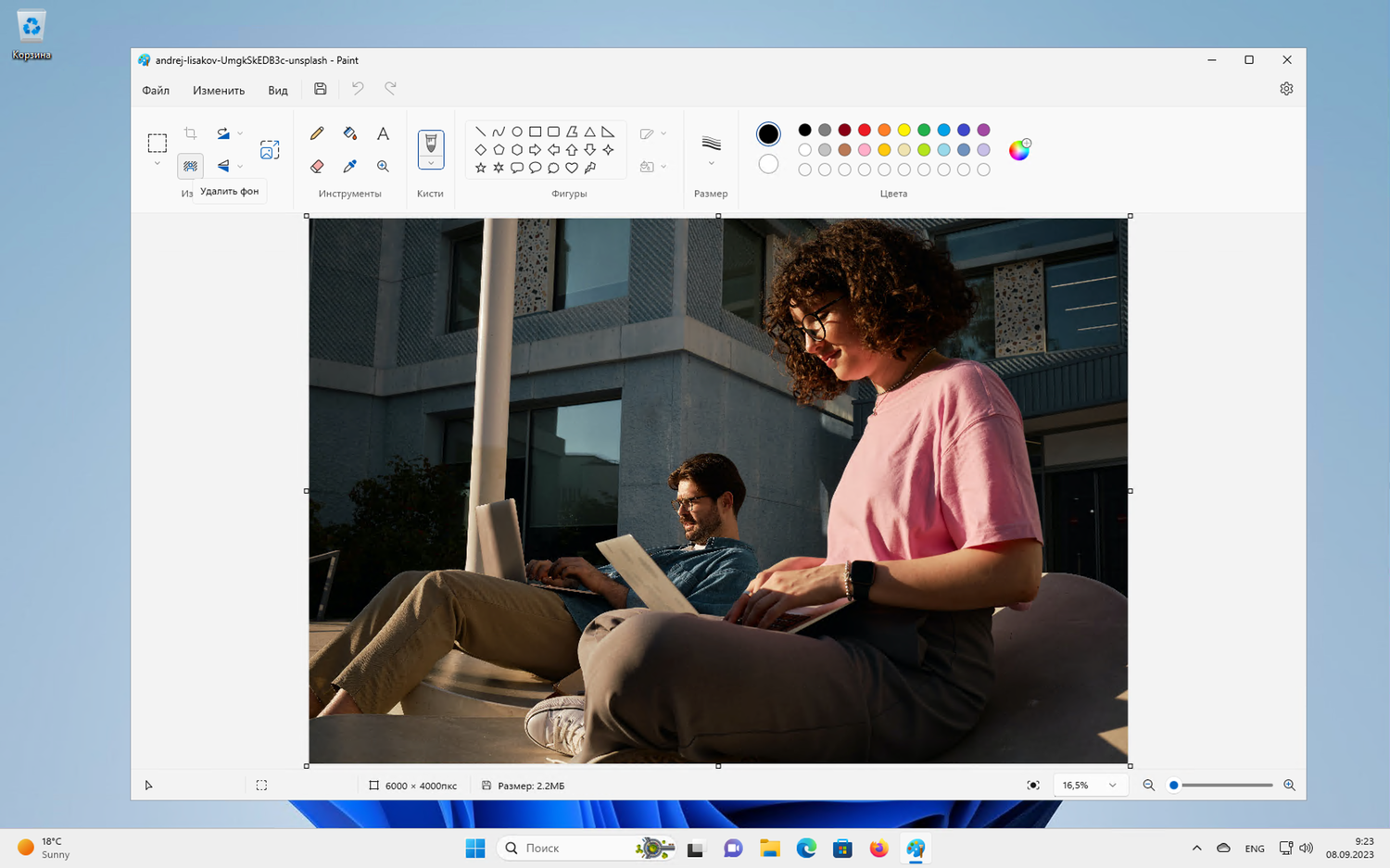This screenshot has height=868, width=1390.
Task: Open the weather widget 18°C Sunny
Action: [x=44, y=848]
